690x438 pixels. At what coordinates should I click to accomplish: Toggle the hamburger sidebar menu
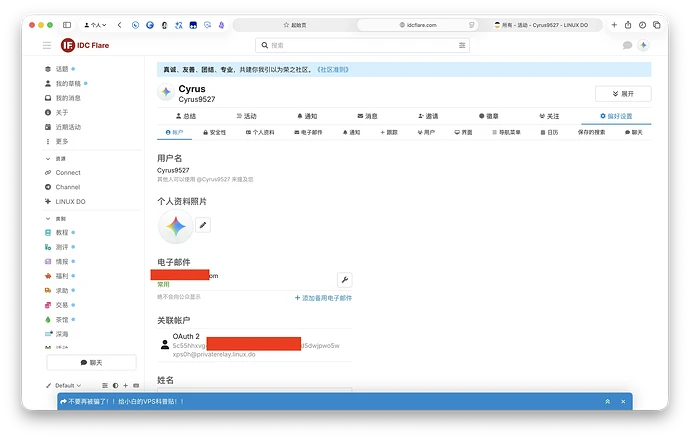(x=47, y=45)
